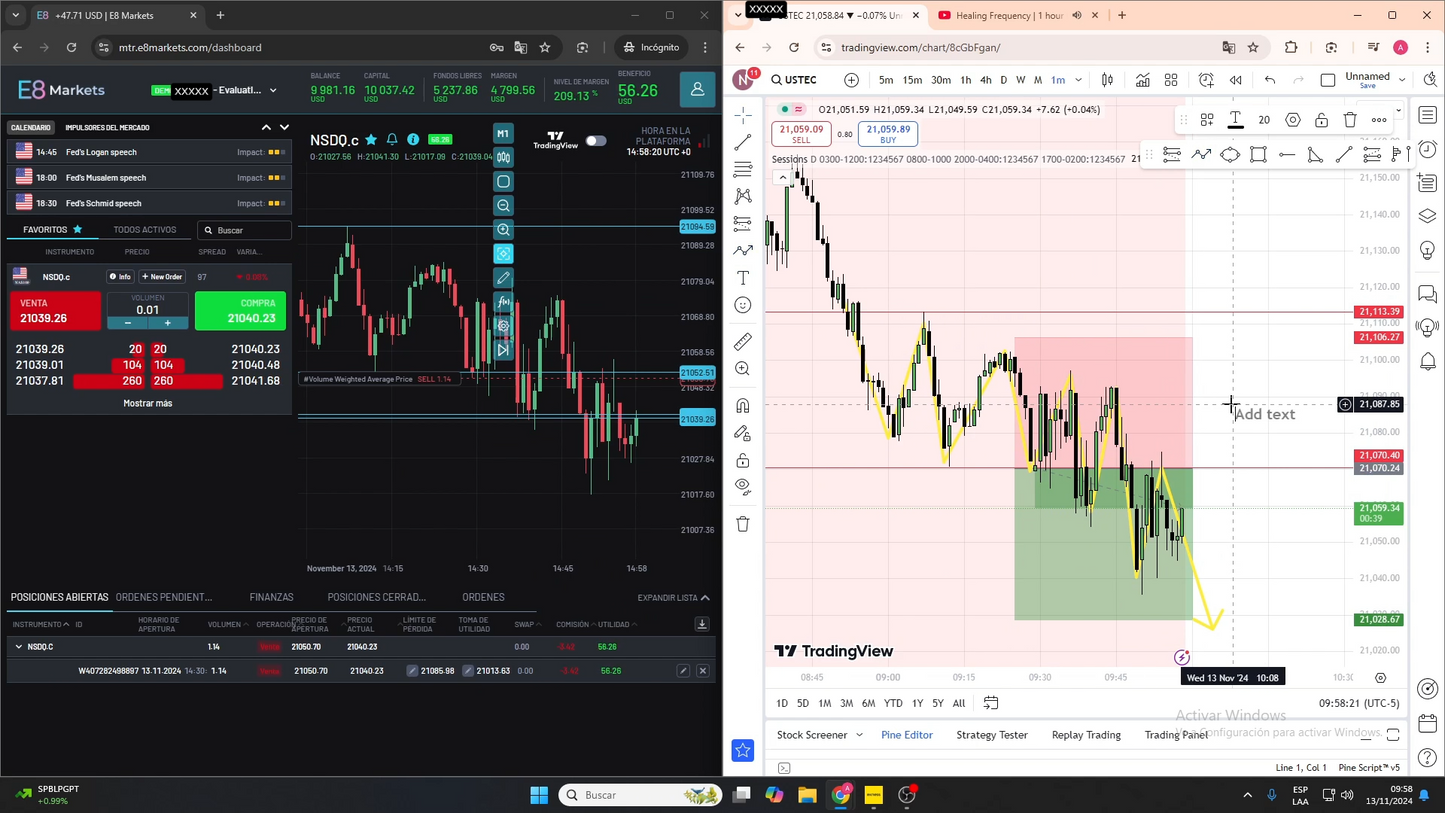Select the text tool in the floating drawing toolbar

click(1235, 118)
